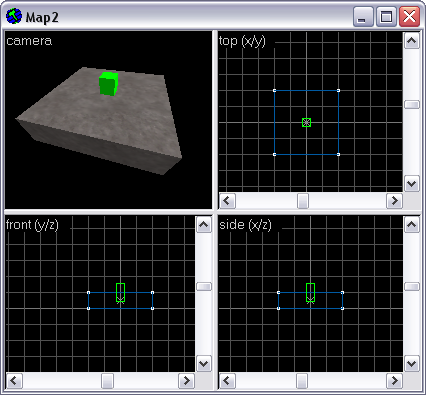
Task: Click the side view horizontal scrollbar thumb
Action: (302, 381)
